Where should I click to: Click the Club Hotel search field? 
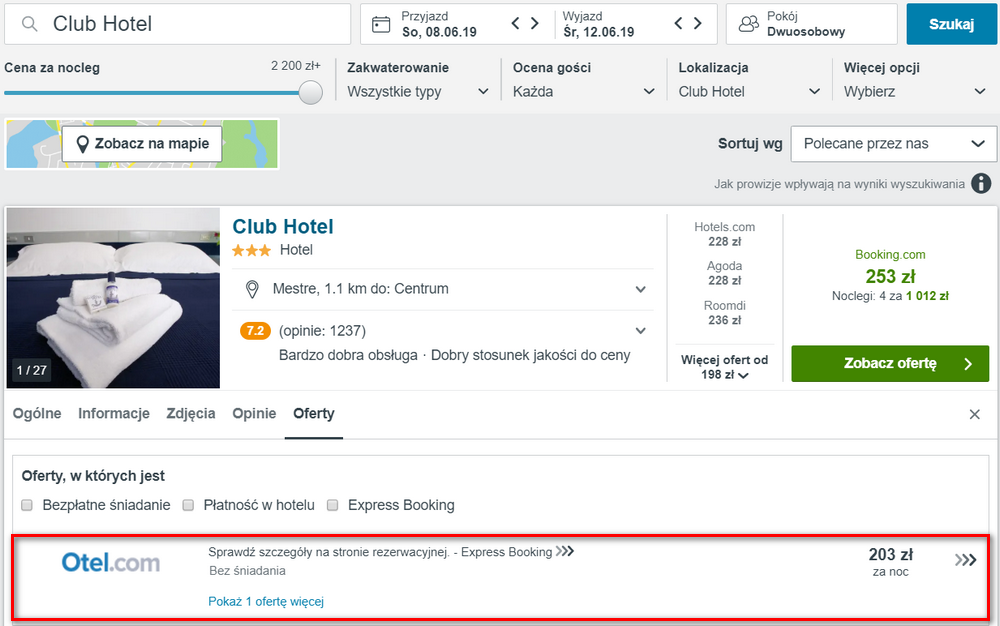pos(177,24)
